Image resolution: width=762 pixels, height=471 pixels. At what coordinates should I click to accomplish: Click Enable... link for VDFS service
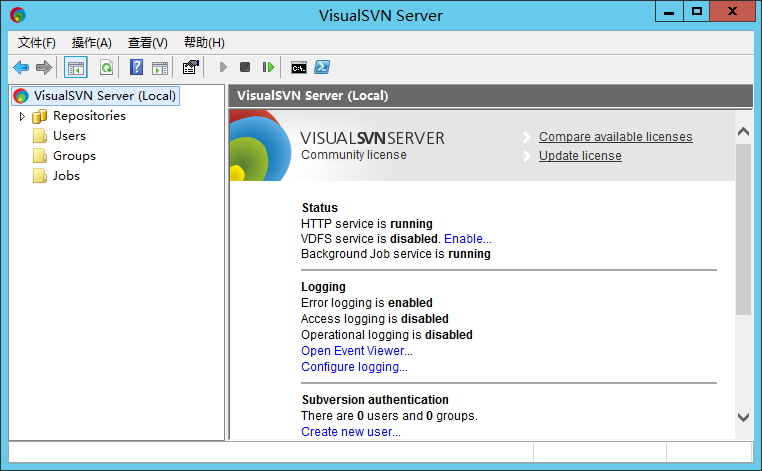click(468, 239)
